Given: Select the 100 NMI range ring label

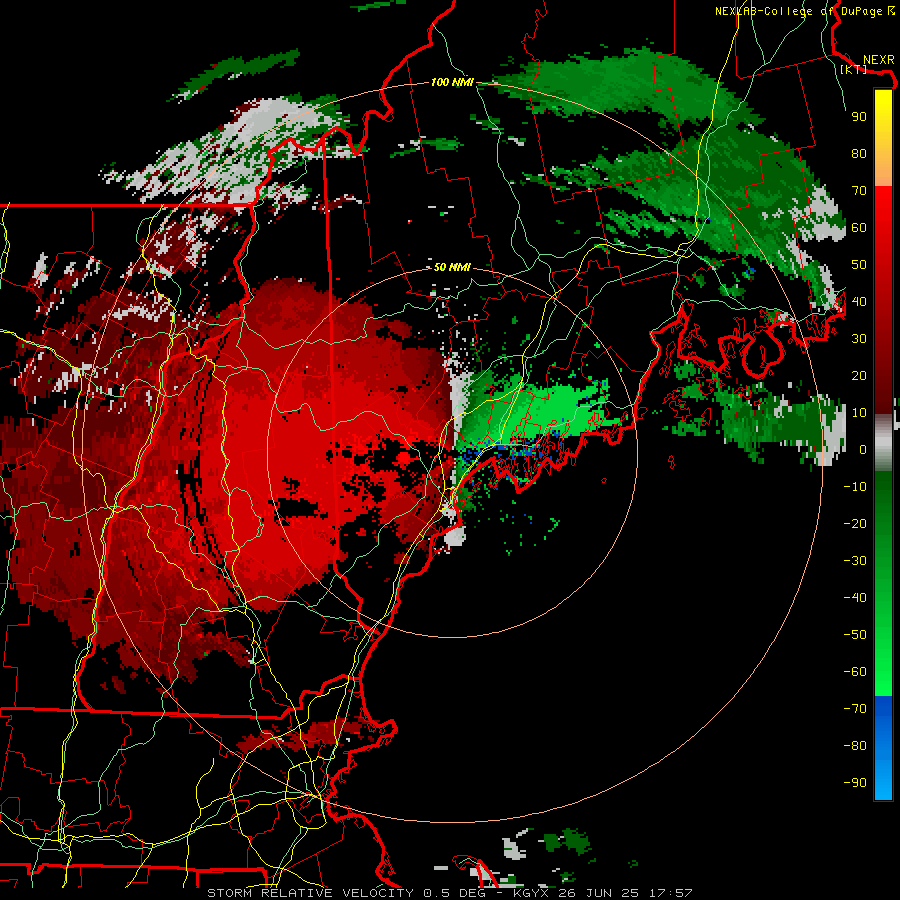Looking at the screenshot, I should coord(452,83).
